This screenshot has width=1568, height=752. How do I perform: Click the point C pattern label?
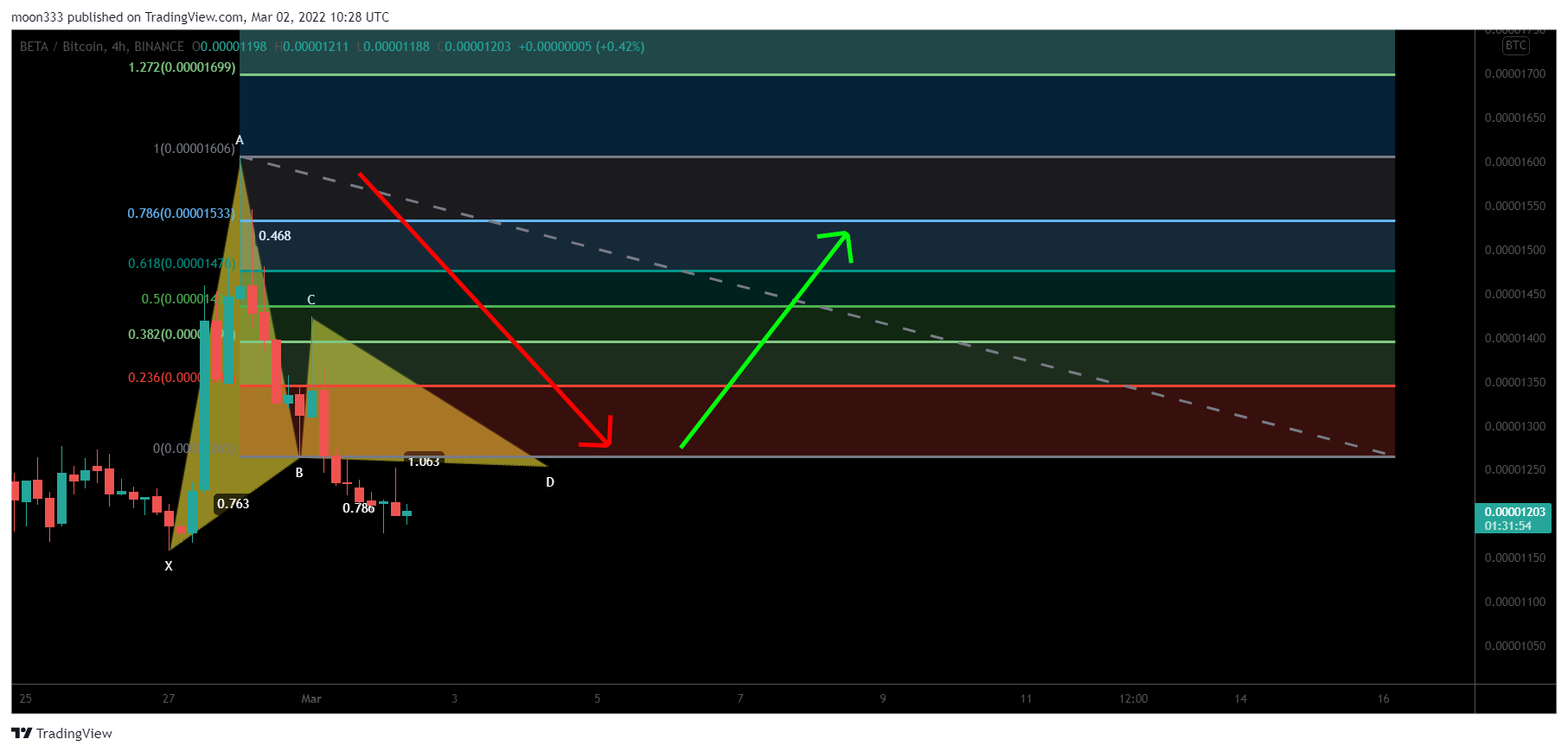coord(311,300)
